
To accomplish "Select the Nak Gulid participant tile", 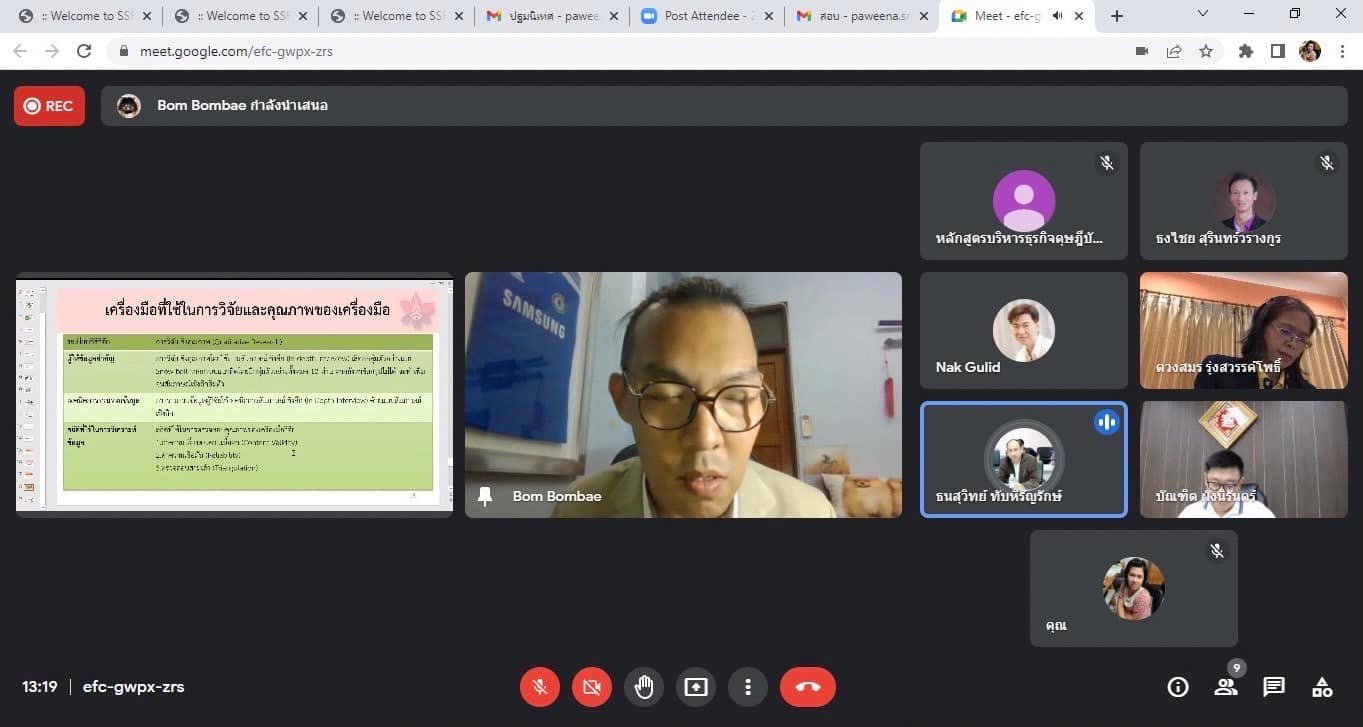I will [1023, 331].
